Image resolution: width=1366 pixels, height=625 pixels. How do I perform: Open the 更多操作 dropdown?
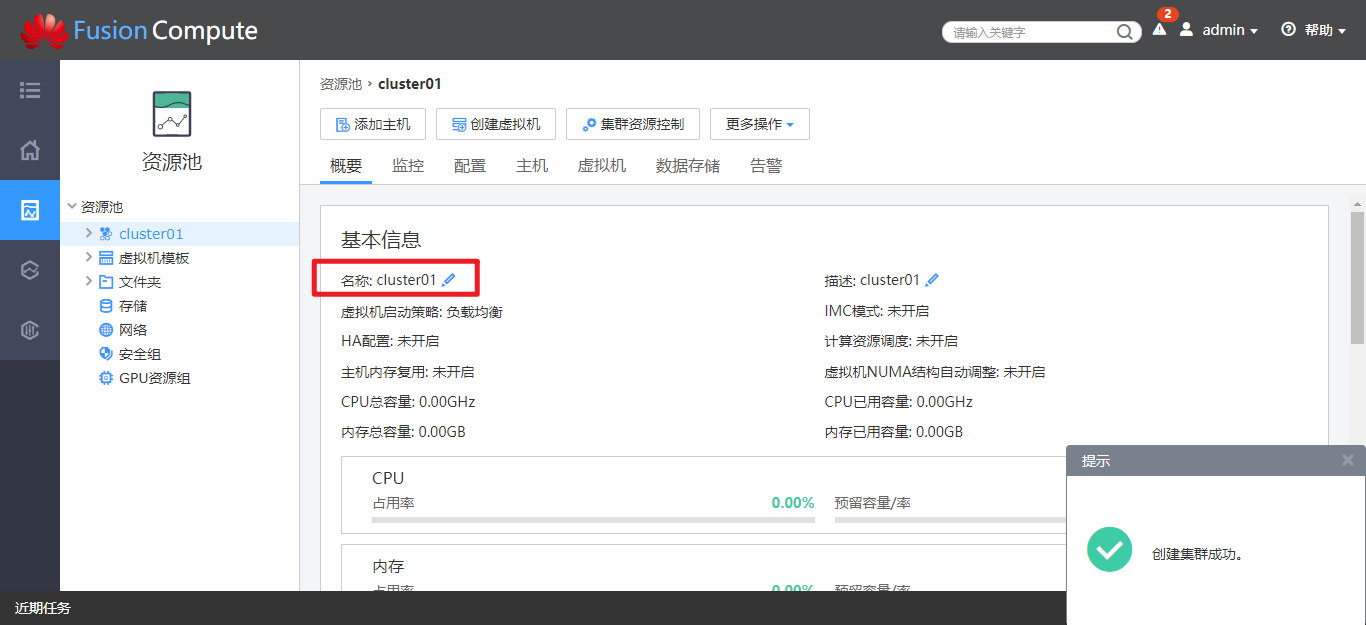(760, 124)
